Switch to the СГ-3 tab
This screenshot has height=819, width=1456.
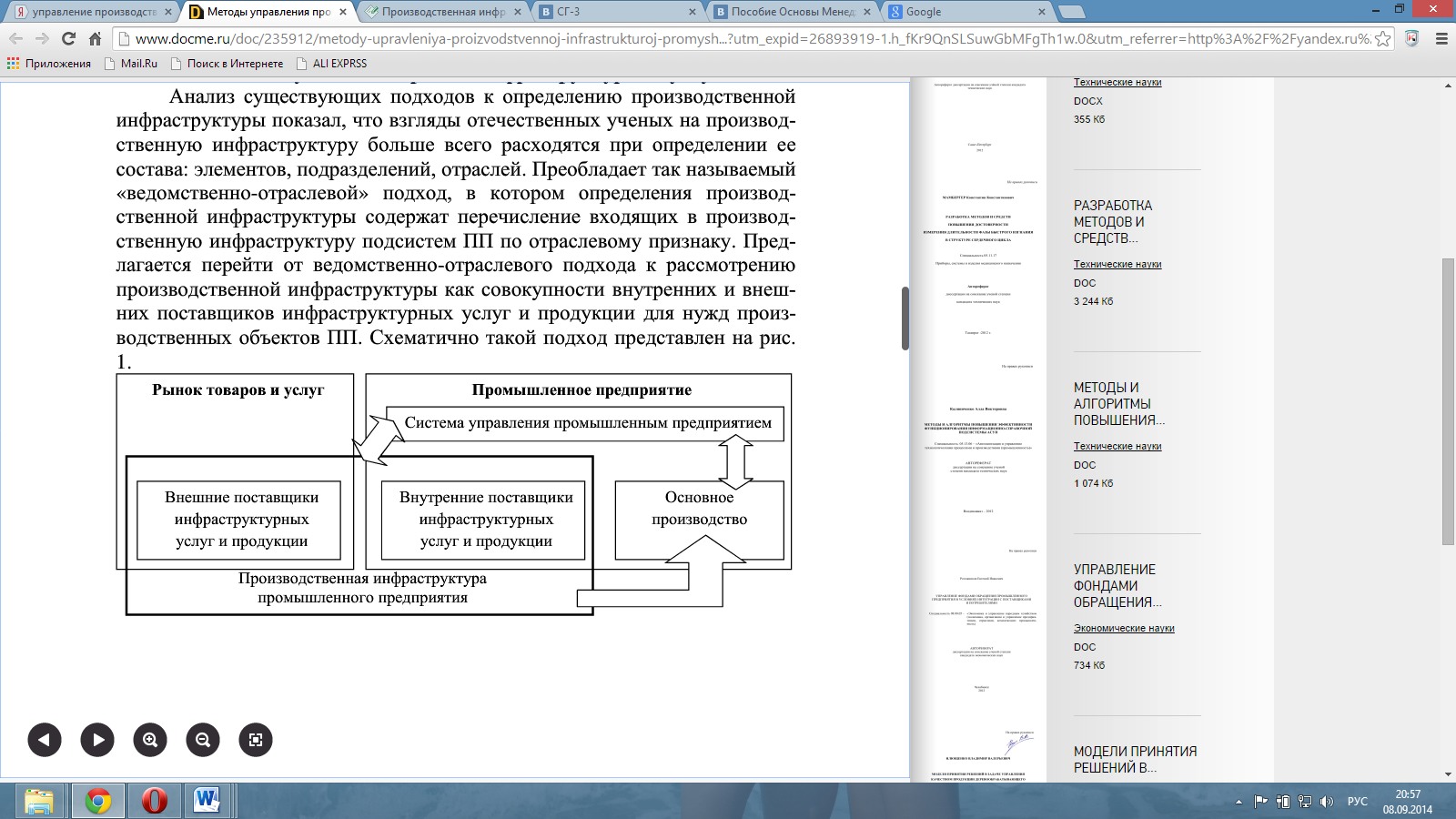[x=617, y=12]
